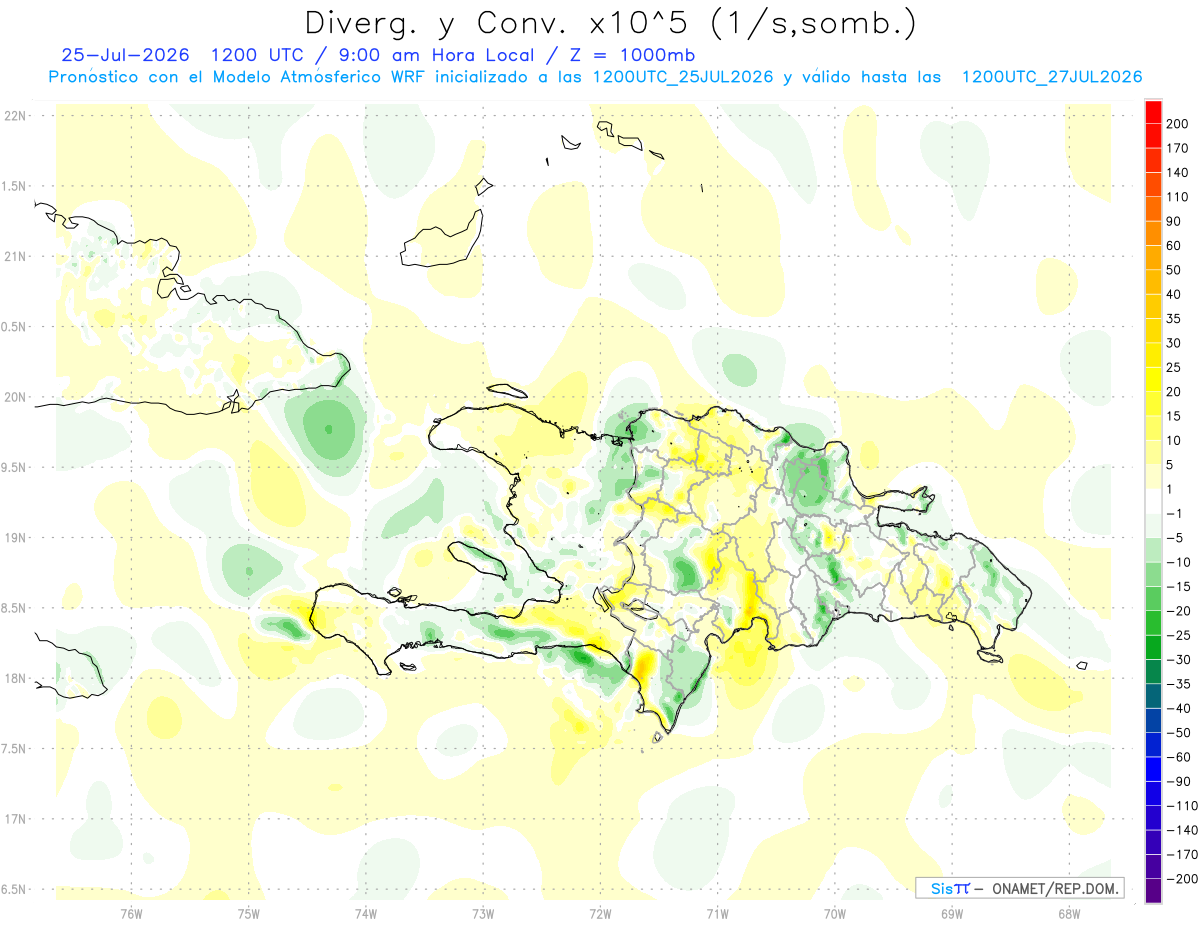1200x927 pixels.
Task: Click the "-140" colorbar value
Action: pyautogui.click(x=1181, y=830)
